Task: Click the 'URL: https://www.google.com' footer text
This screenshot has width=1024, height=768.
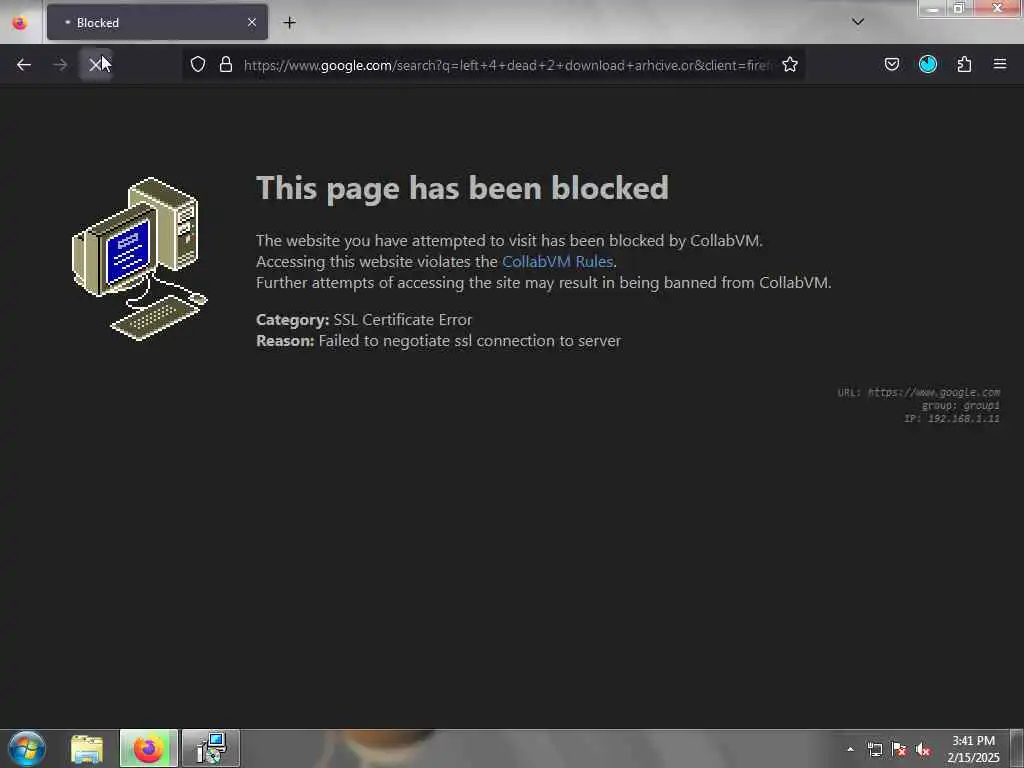Action: [x=919, y=392]
